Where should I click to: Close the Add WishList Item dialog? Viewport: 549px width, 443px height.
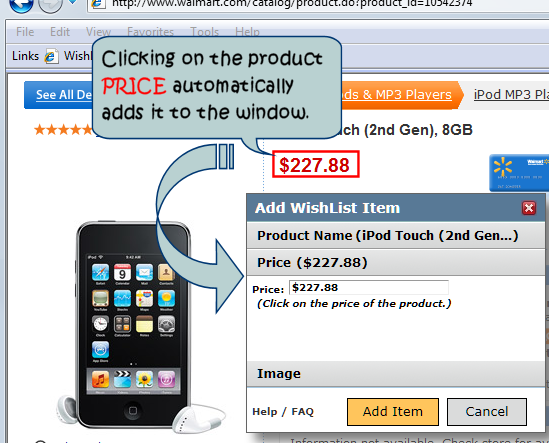coord(529,208)
